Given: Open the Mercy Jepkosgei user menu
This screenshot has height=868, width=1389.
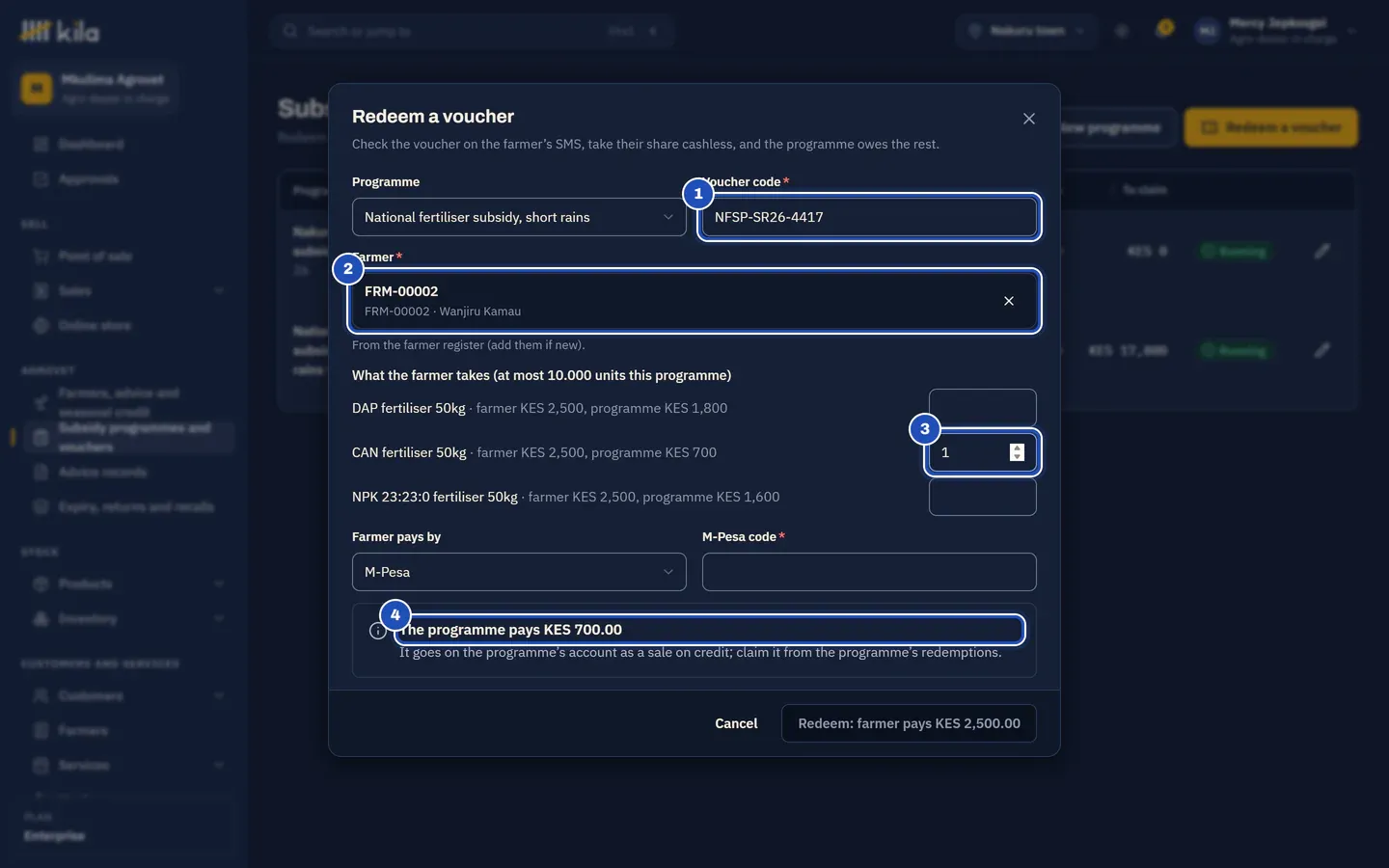Looking at the screenshot, I should point(1276,31).
